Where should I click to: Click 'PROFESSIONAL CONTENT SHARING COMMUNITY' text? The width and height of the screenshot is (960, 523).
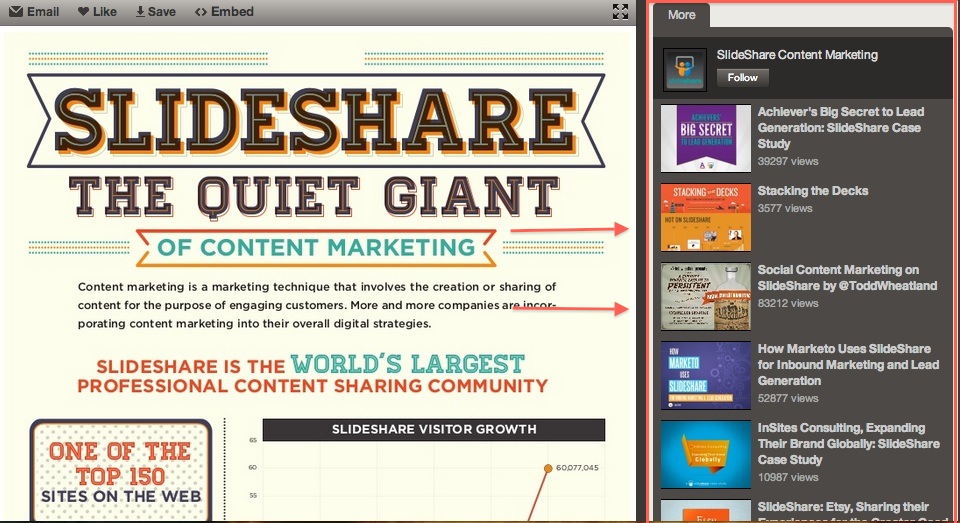[x=312, y=386]
